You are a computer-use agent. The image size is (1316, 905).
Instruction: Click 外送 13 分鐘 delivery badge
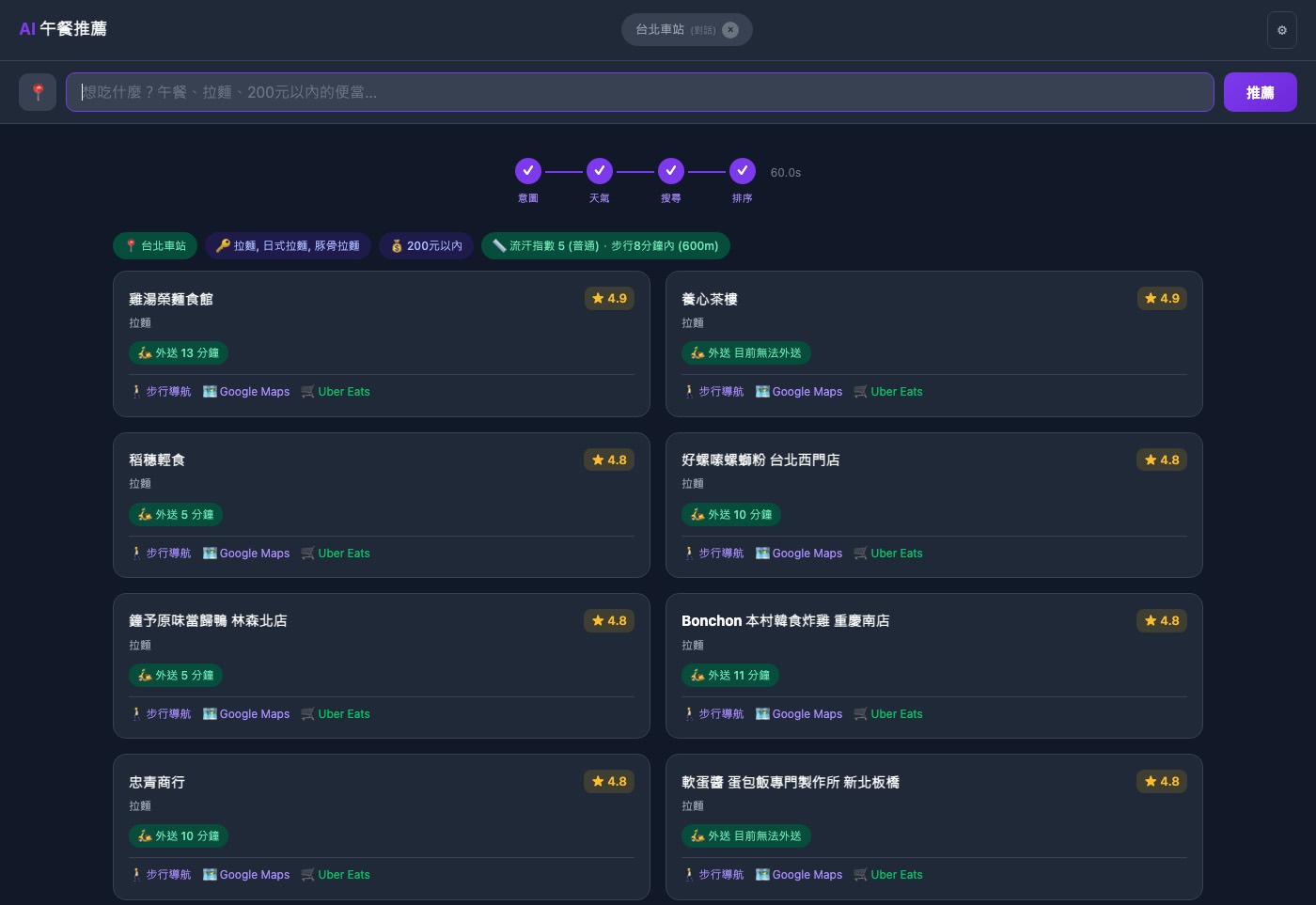pos(179,353)
